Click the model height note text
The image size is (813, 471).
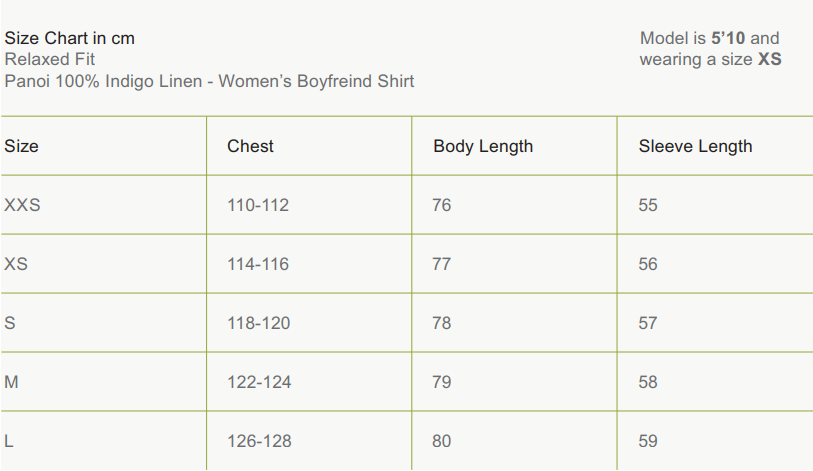point(710,49)
